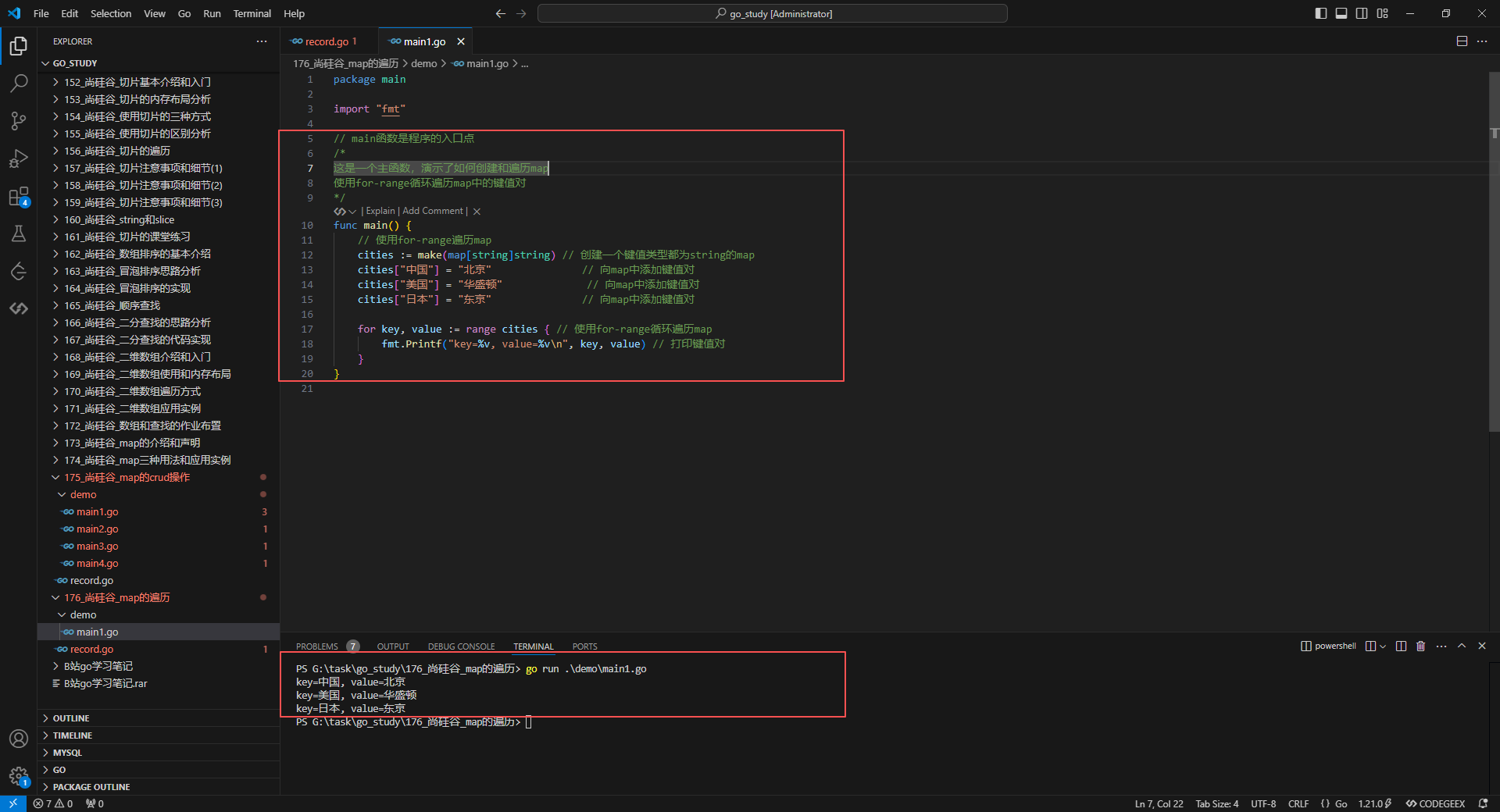The image size is (1500, 812).
Task: Open the Manage gear icon
Action: click(19, 776)
